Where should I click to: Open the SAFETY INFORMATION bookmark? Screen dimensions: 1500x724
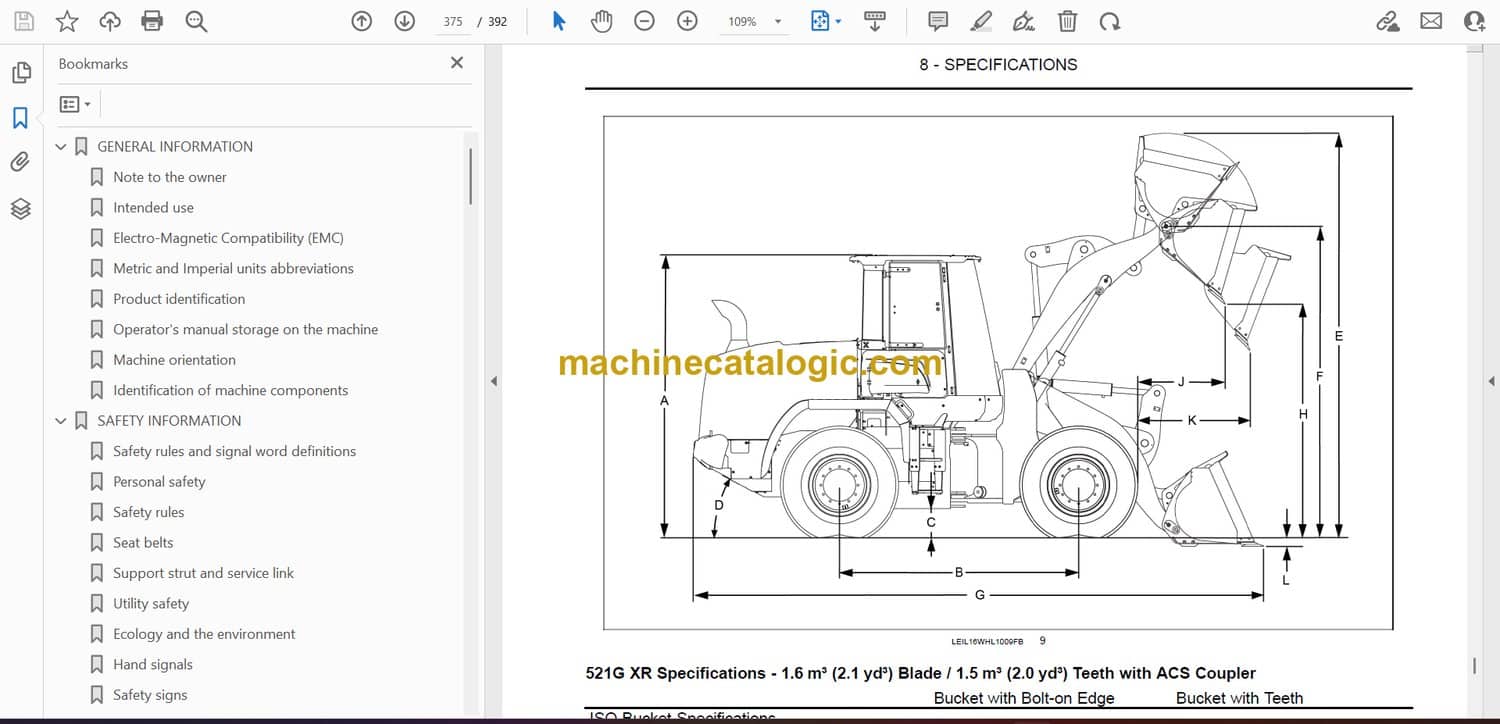click(x=169, y=421)
